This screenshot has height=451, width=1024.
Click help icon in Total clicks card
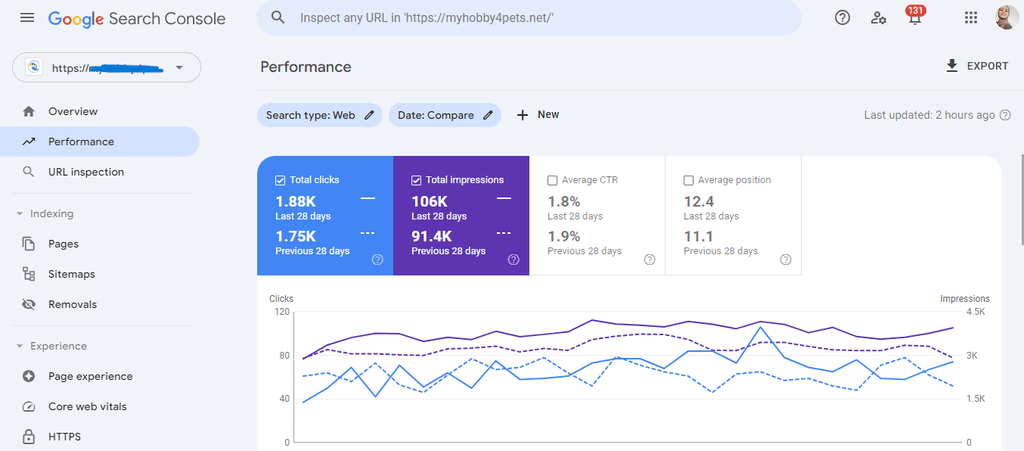pyautogui.click(x=377, y=260)
